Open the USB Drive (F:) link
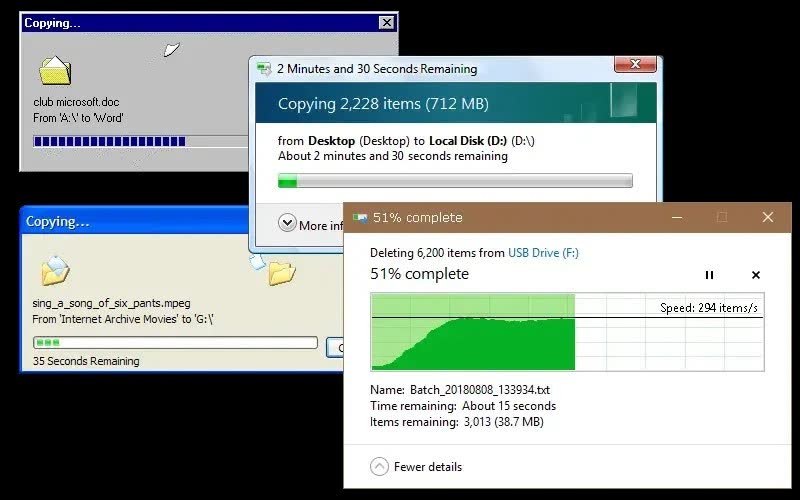800x500 pixels. click(543, 253)
